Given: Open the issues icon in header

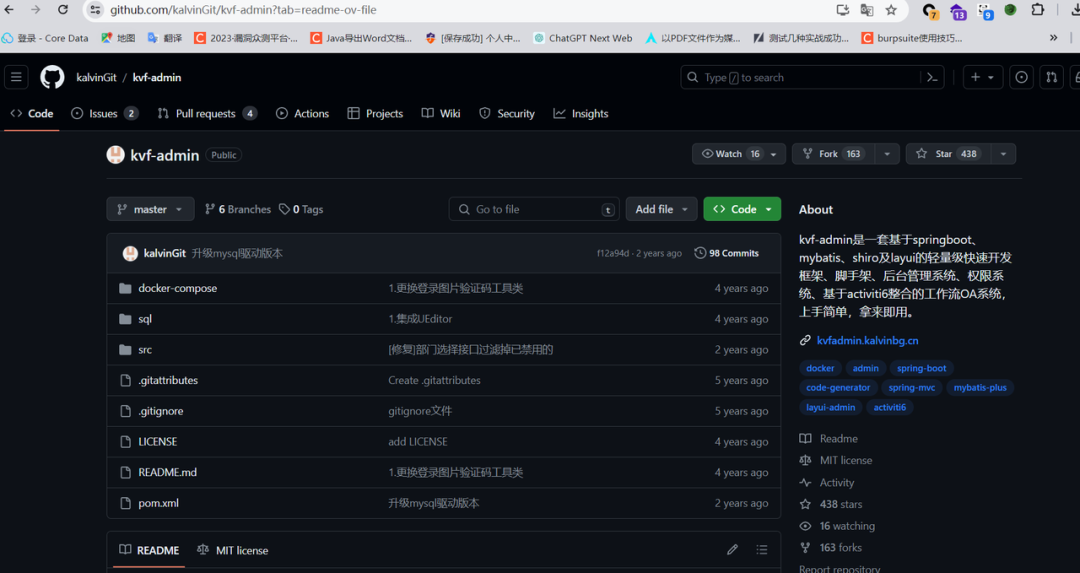Looking at the screenshot, I should 1021,77.
